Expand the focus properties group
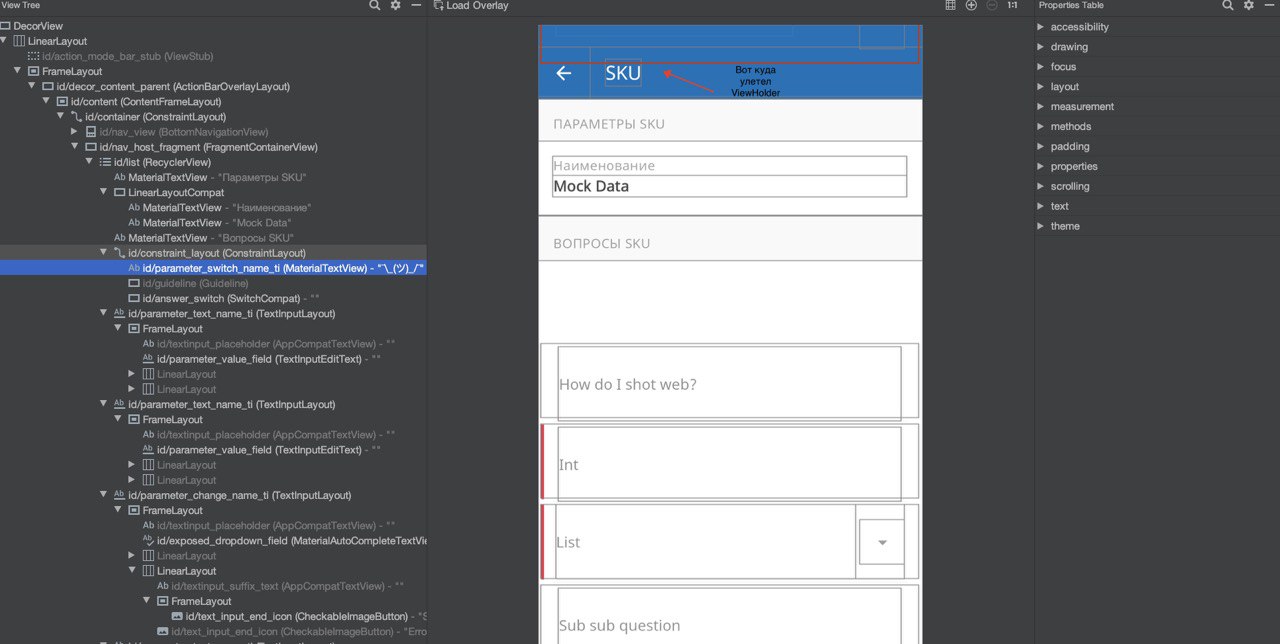The image size is (1280, 644). point(1041,67)
